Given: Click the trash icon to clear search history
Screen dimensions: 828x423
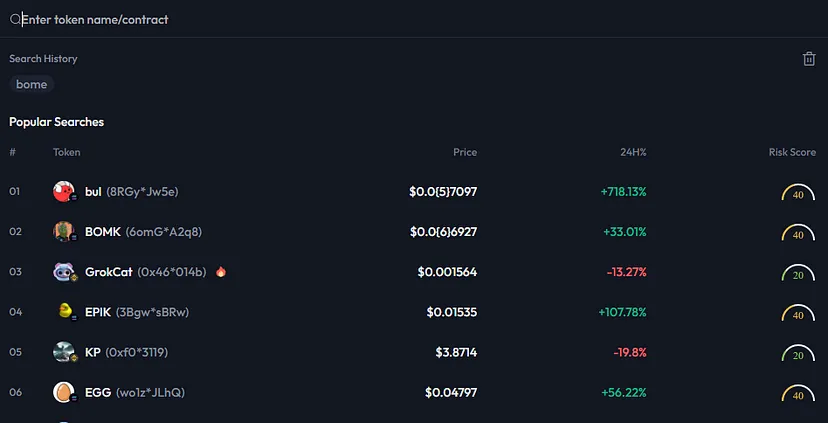Looking at the screenshot, I should click(809, 59).
